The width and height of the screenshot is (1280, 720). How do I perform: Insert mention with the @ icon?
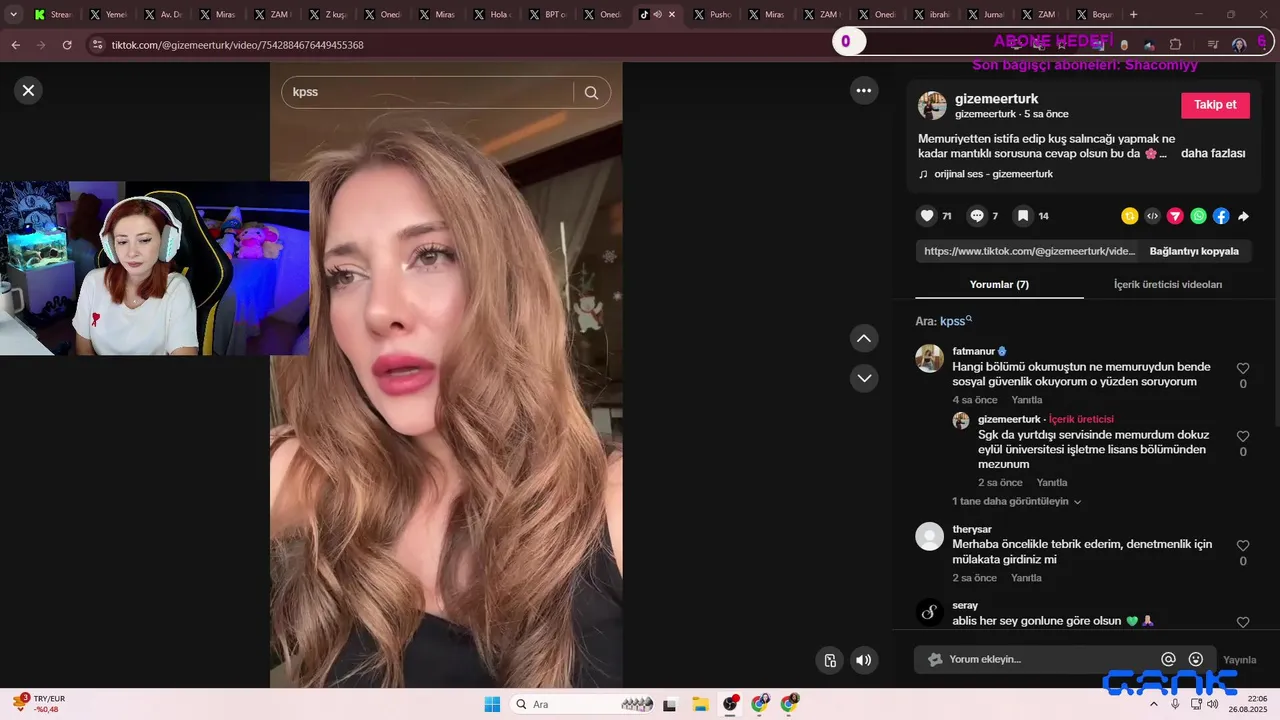(1168, 660)
